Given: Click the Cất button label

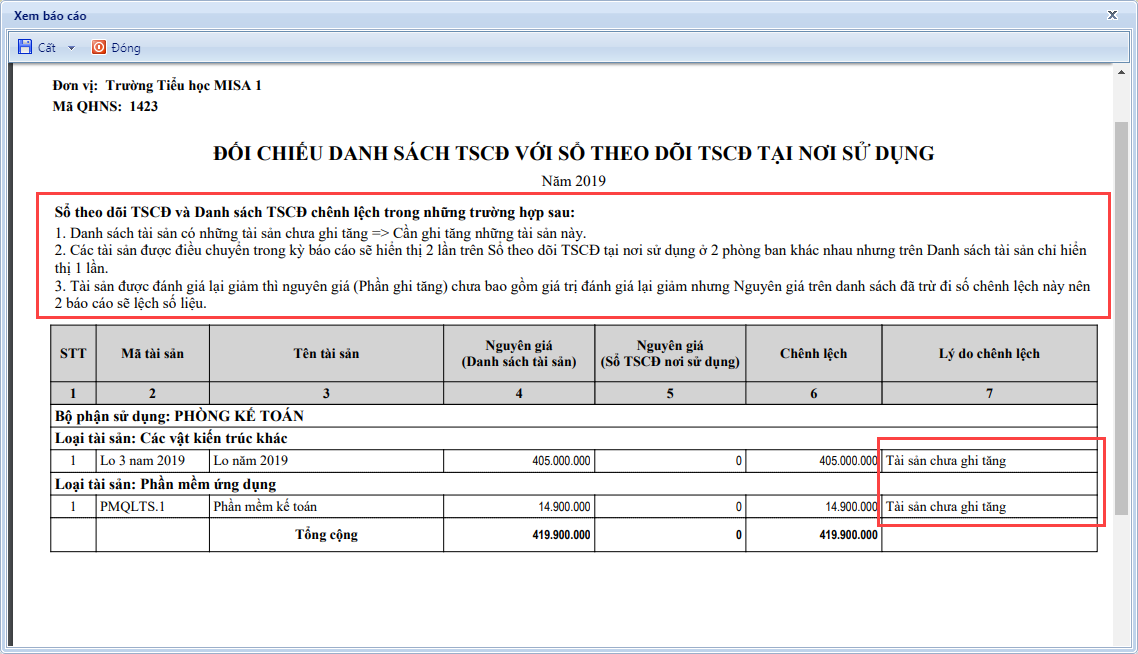Looking at the screenshot, I should 46,48.
